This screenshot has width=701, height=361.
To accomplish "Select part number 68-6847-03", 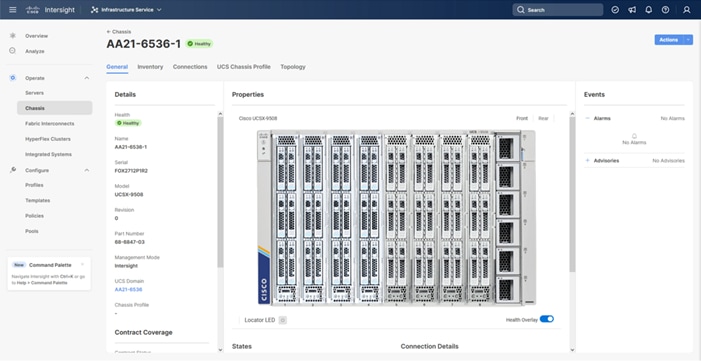I will pyautogui.click(x=130, y=242).
